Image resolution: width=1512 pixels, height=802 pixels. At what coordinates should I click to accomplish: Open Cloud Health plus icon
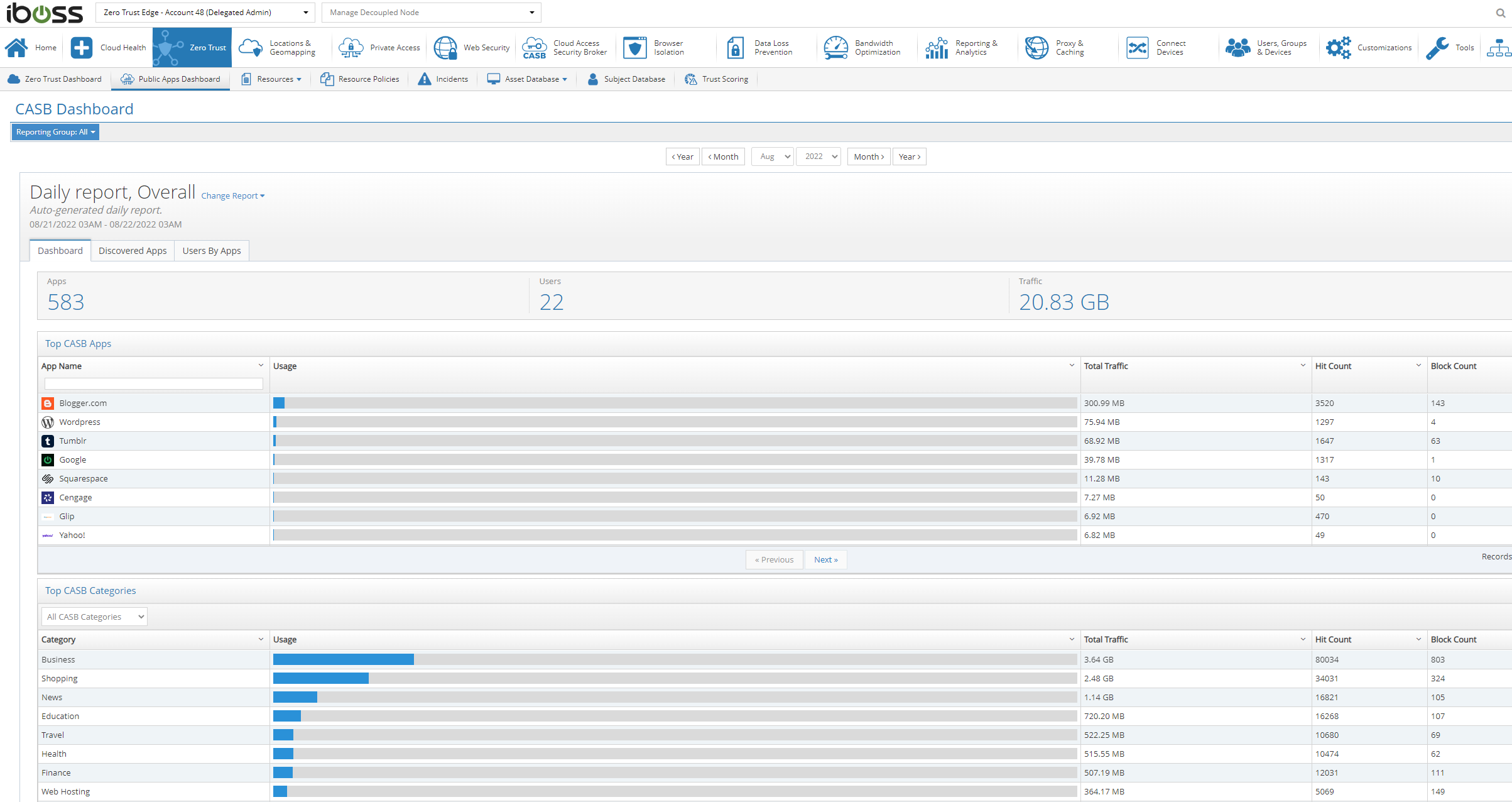82,48
